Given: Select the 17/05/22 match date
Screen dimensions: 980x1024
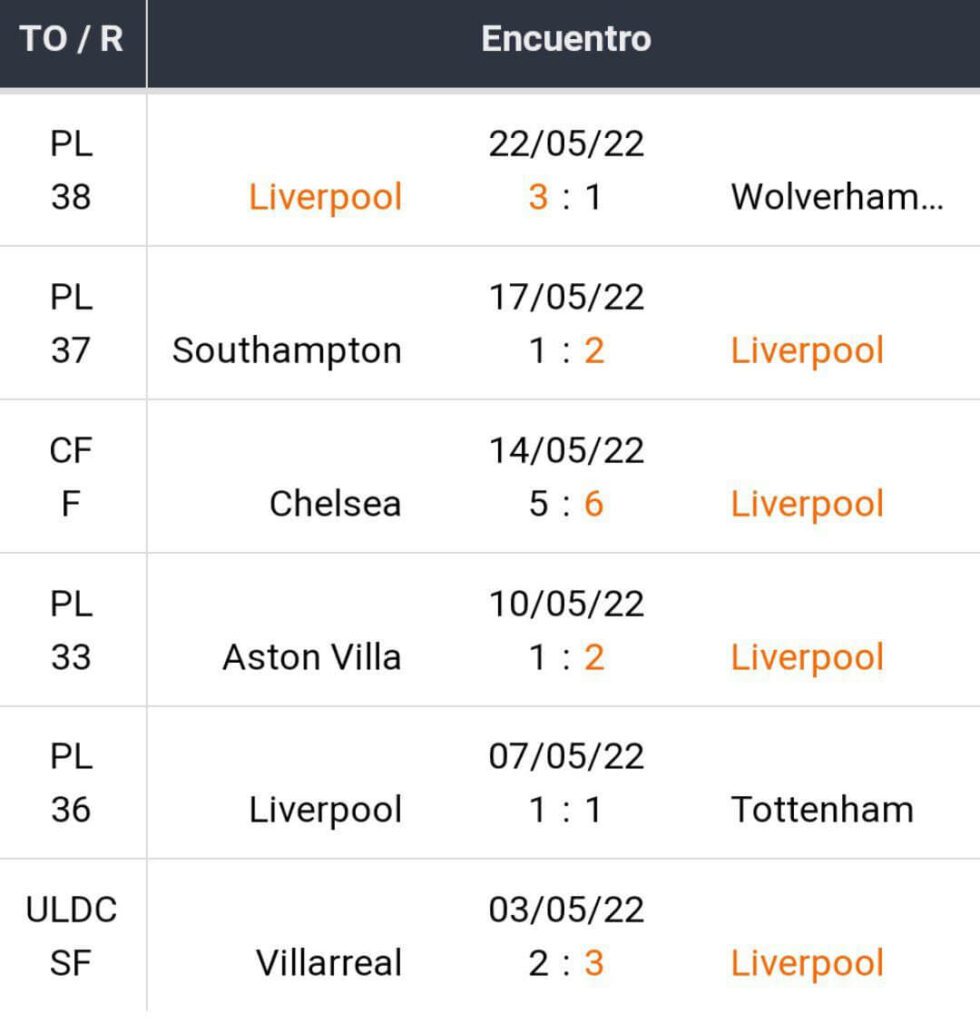Looking at the screenshot, I should point(566,297).
